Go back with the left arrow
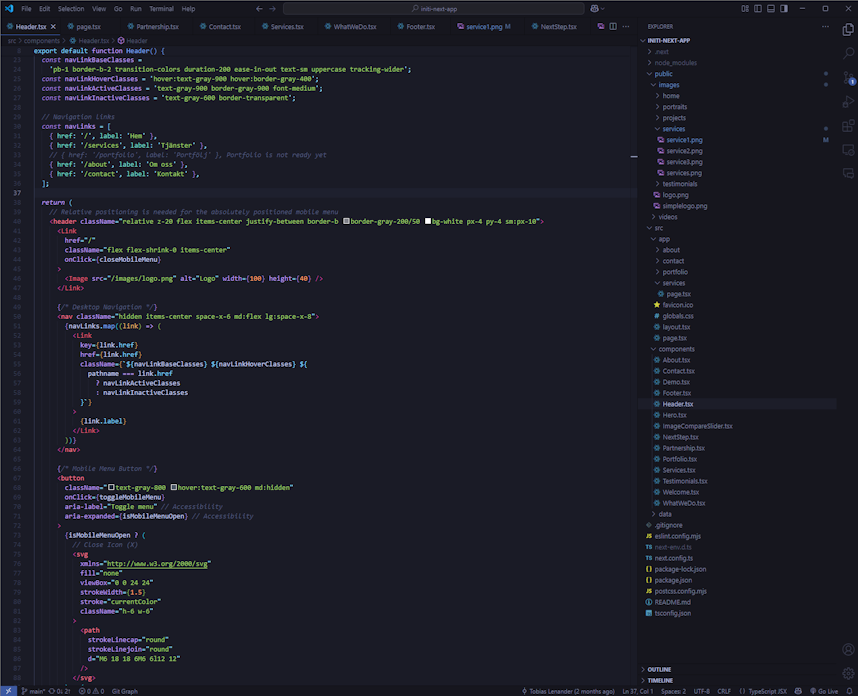The height and width of the screenshot is (696, 858). pos(259,9)
